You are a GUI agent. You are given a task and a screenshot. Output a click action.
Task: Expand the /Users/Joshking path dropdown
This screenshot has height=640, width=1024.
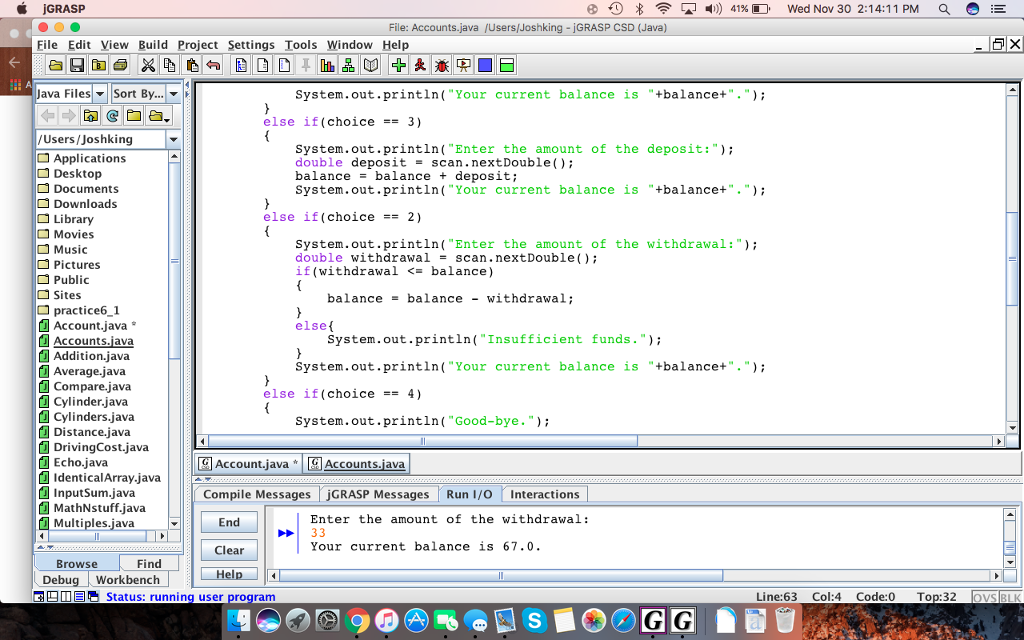pyautogui.click(x=173, y=139)
